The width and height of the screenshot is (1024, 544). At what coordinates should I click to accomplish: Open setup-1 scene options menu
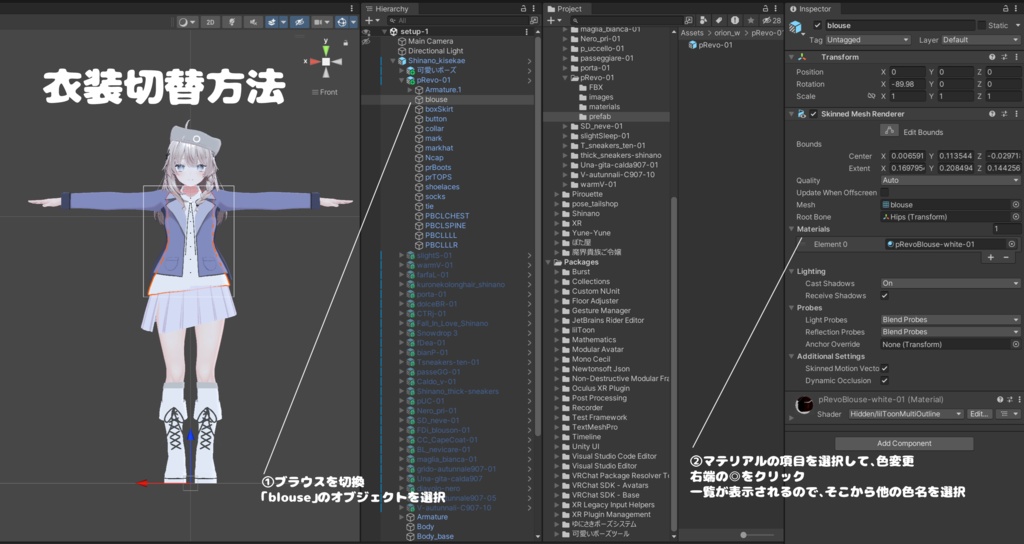click(526, 31)
